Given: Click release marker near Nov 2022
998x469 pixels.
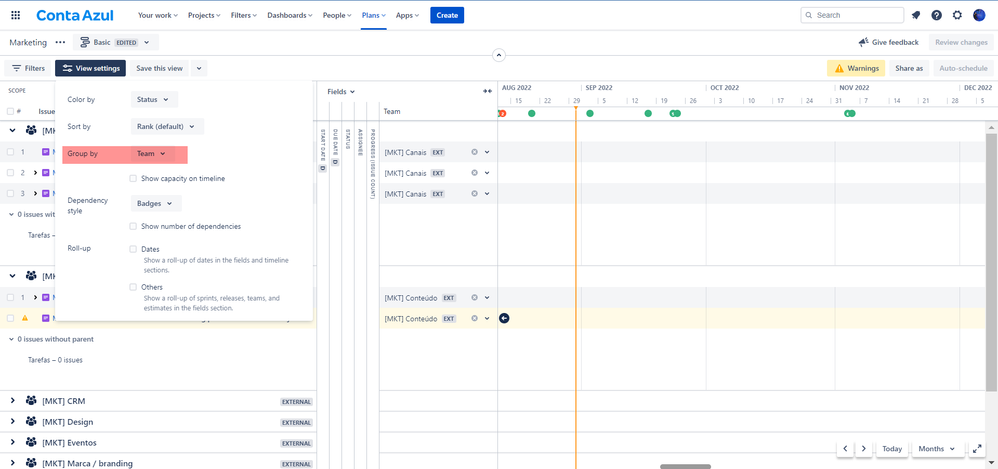Looking at the screenshot, I should 850,113.
